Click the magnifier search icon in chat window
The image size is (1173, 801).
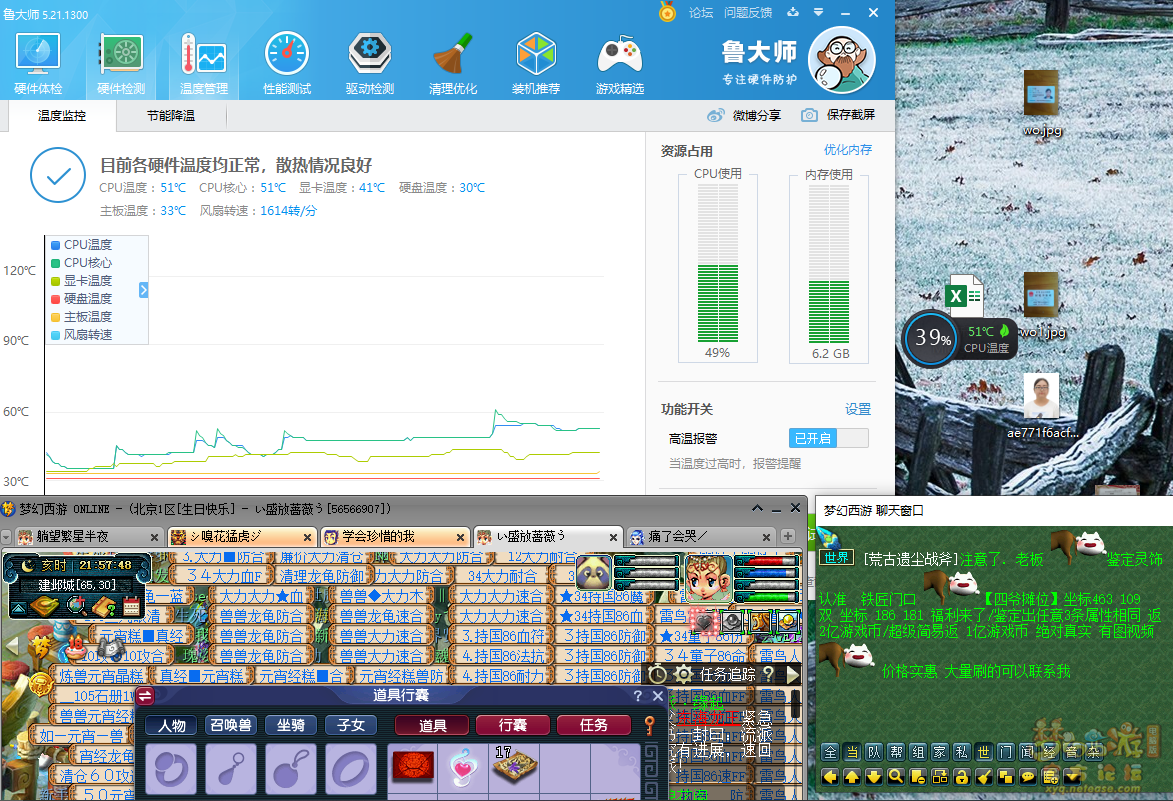895,776
